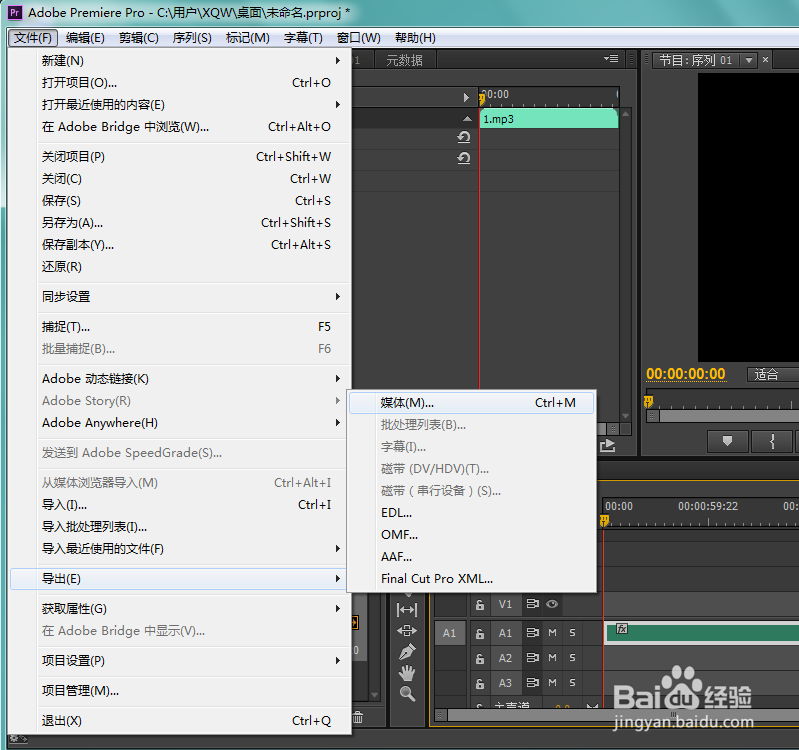Viewport: 799px width, 750px height.
Task: Select the Hand tool in the toolbox
Action: tap(407, 673)
